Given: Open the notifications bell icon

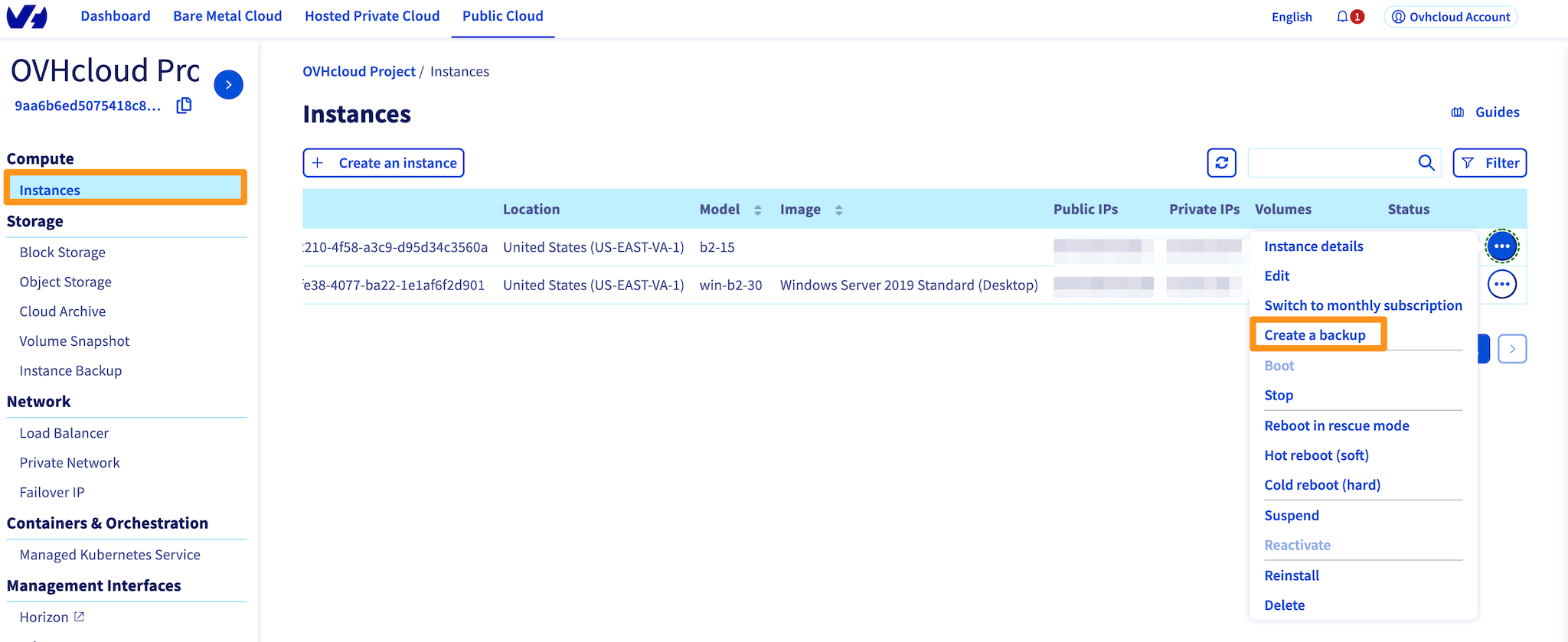Looking at the screenshot, I should pyautogui.click(x=1342, y=17).
